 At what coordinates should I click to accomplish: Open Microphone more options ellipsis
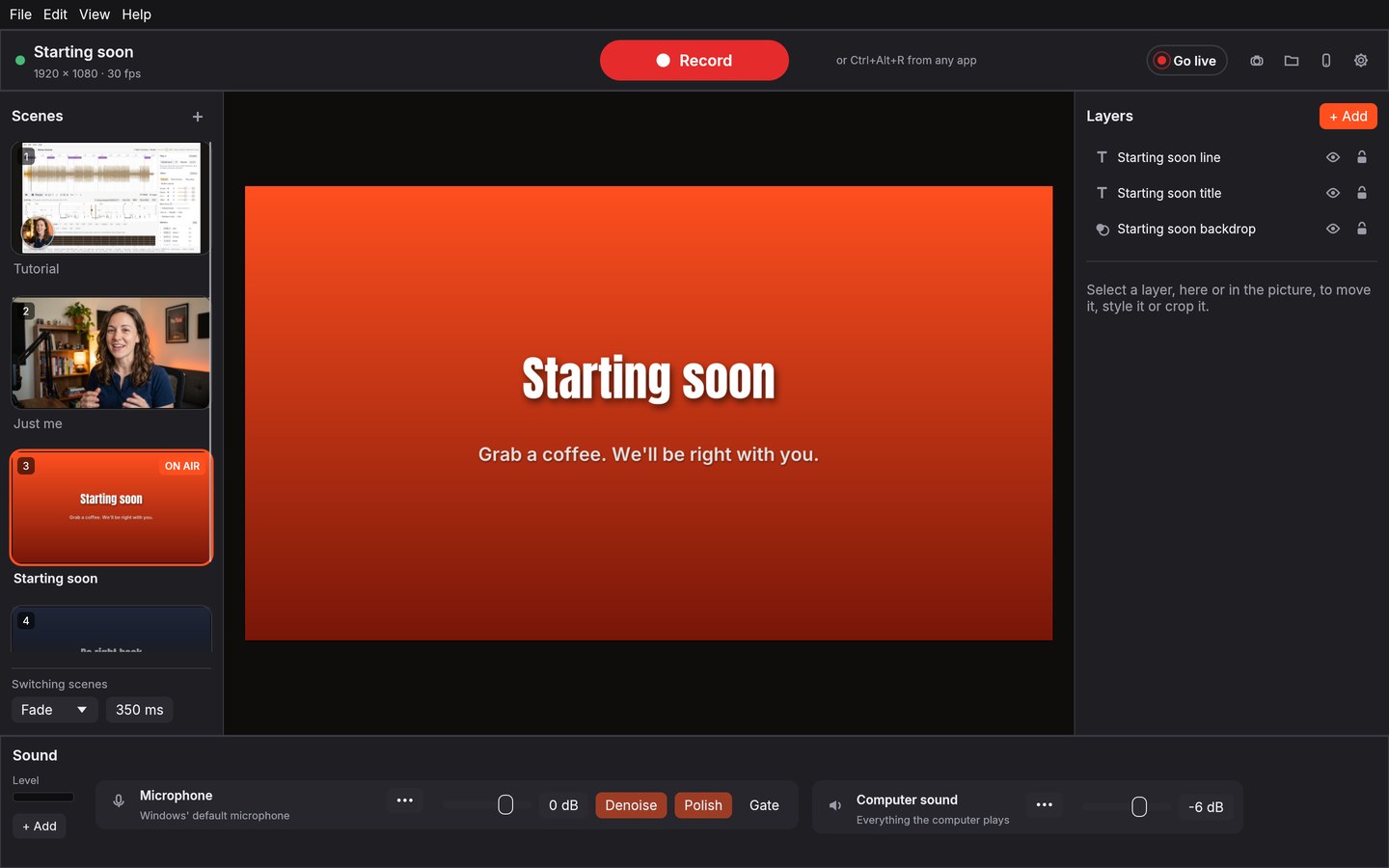pos(405,800)
